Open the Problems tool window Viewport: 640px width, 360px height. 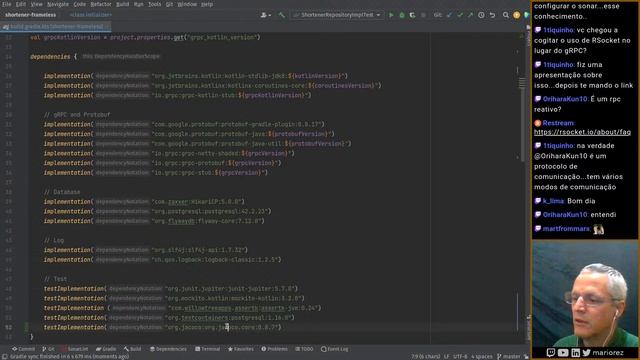point(274,349)
